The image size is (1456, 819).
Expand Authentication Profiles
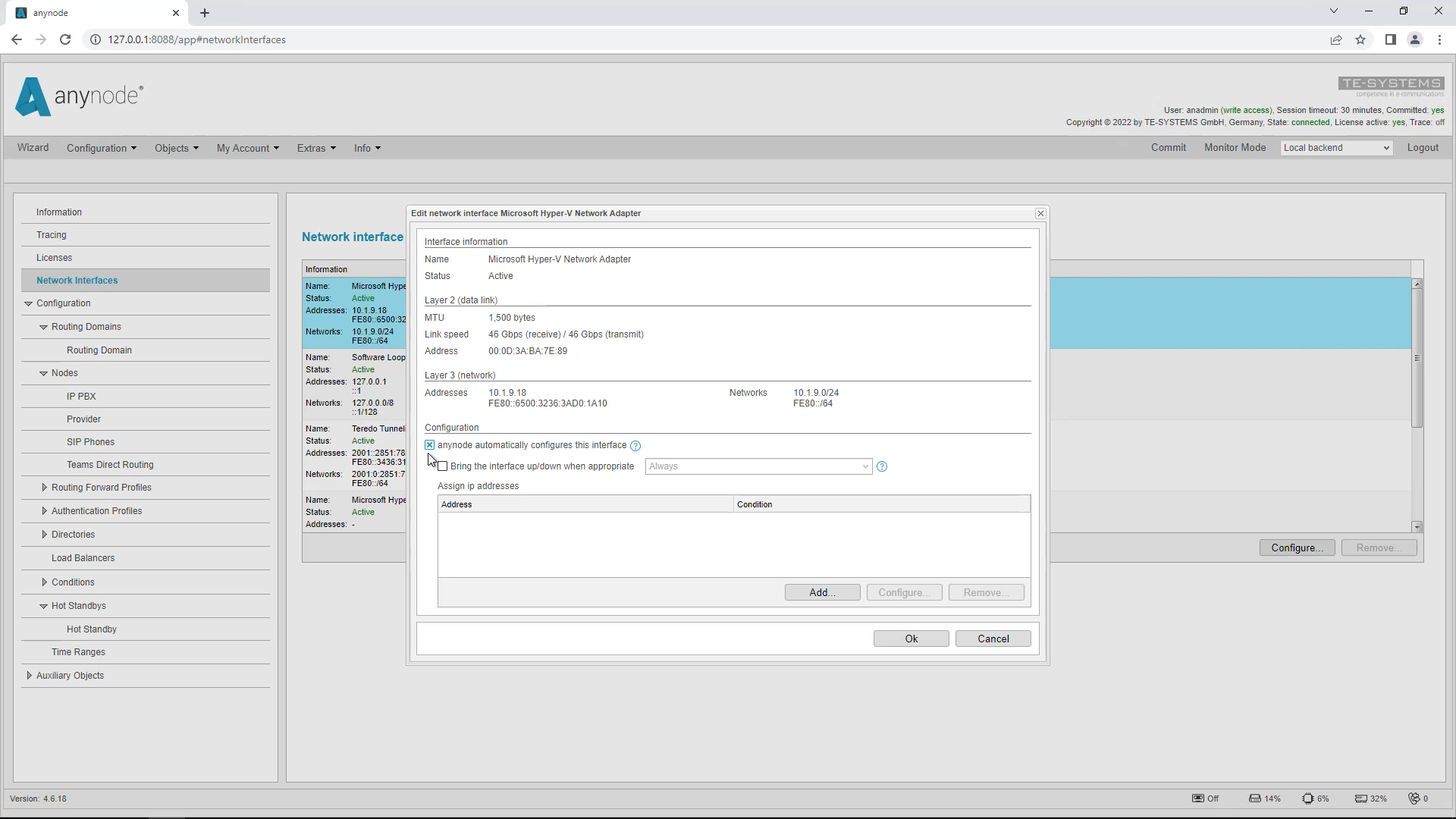pos(44,511)
